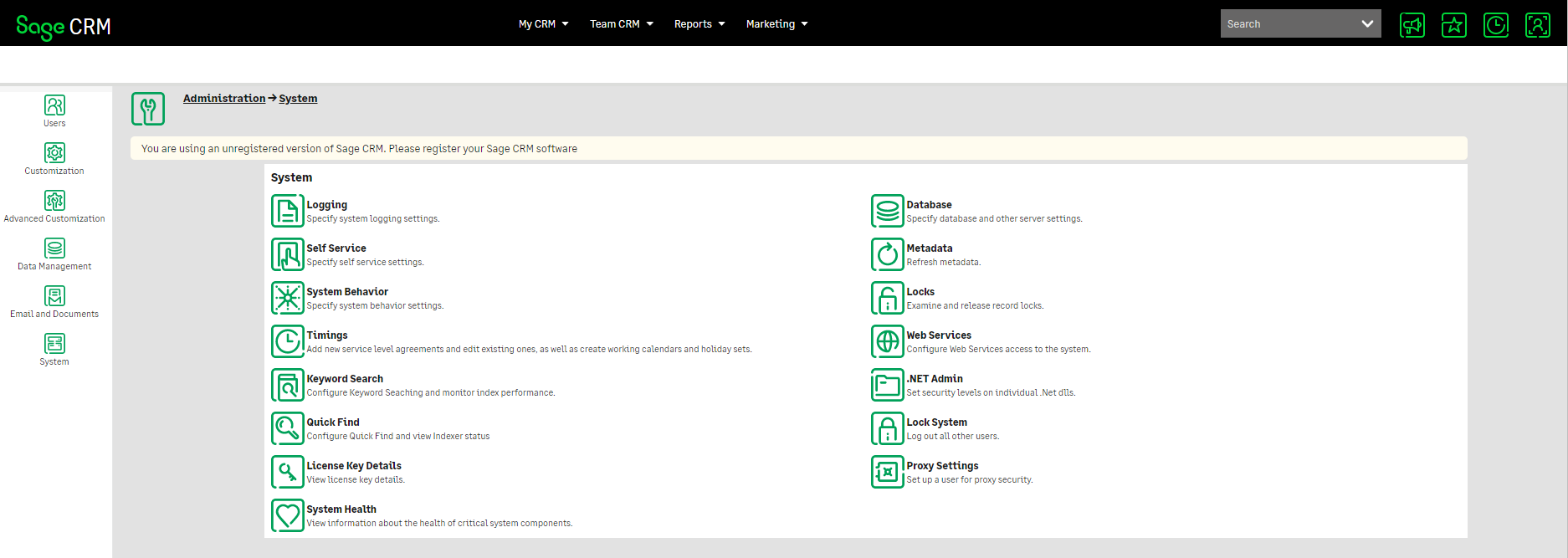Viewport: 1568px width, 558px height.
Task: Click the .NET Admin folder icon
Action: click(888, 385)
